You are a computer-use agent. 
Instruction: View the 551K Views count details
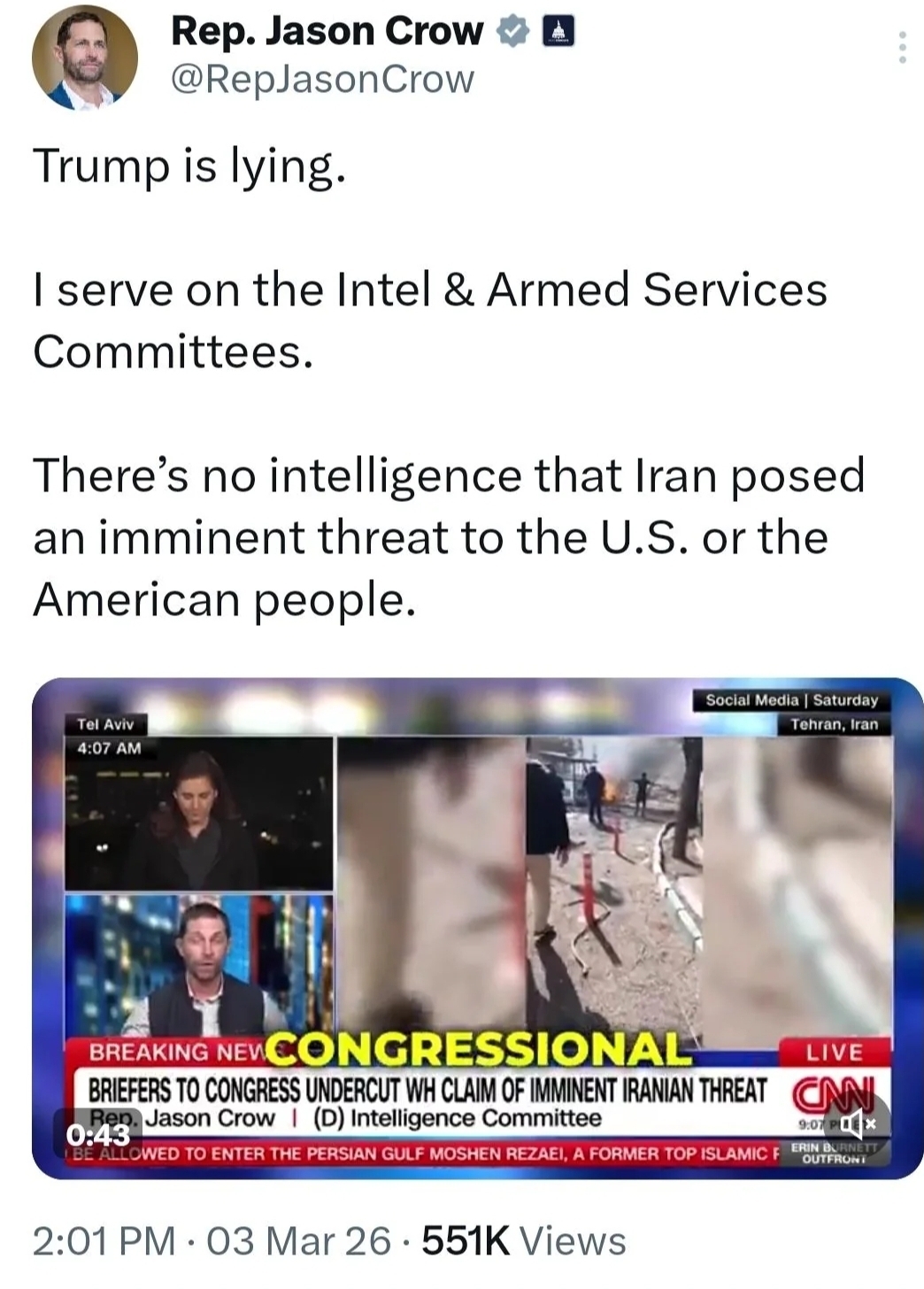[524, 1241]
